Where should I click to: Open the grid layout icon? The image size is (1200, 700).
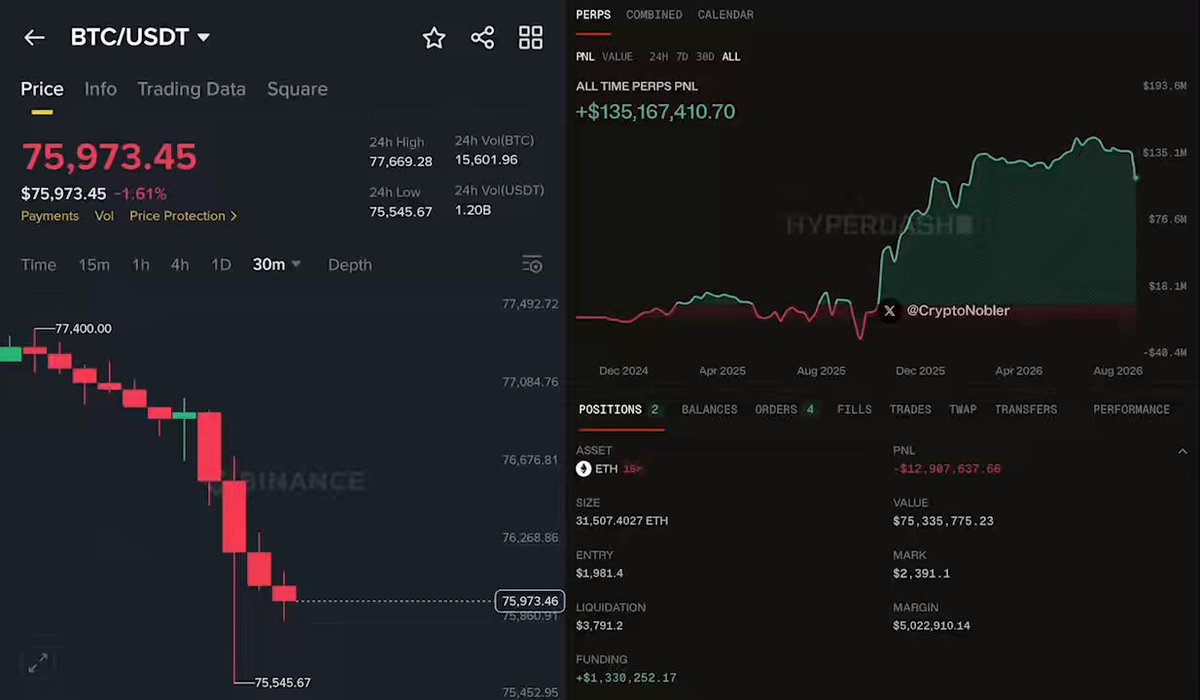tap(531, 38)
